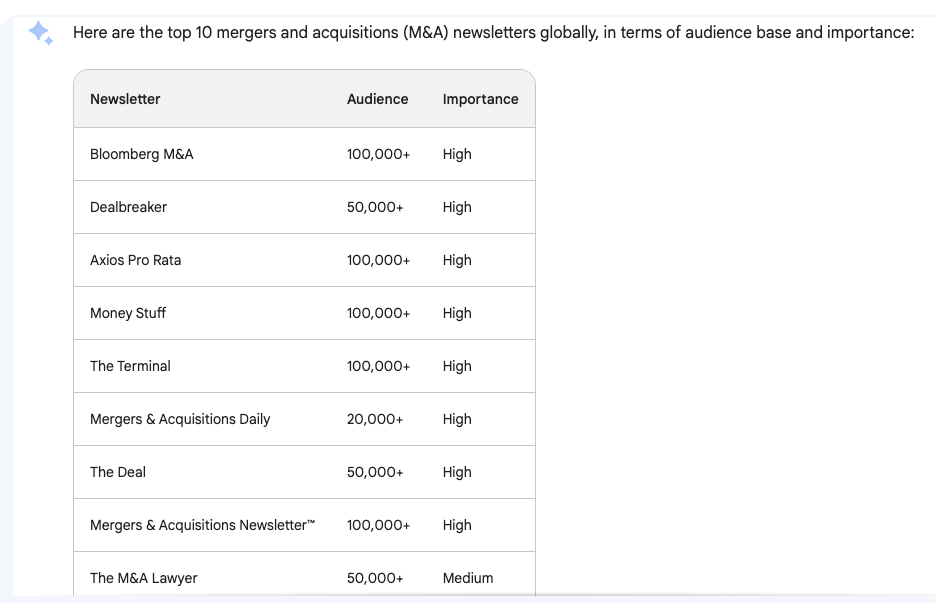Click Mergers & Acquisitions Daily audience value 20,000+
Viewport: 936px width, 603px height.
pos(375,419)
